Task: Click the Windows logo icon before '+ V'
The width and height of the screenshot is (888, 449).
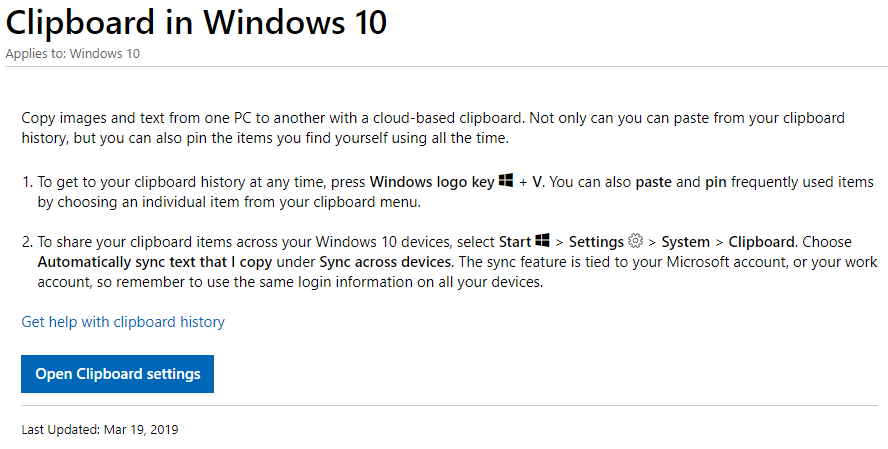Action: coord(506,180)
